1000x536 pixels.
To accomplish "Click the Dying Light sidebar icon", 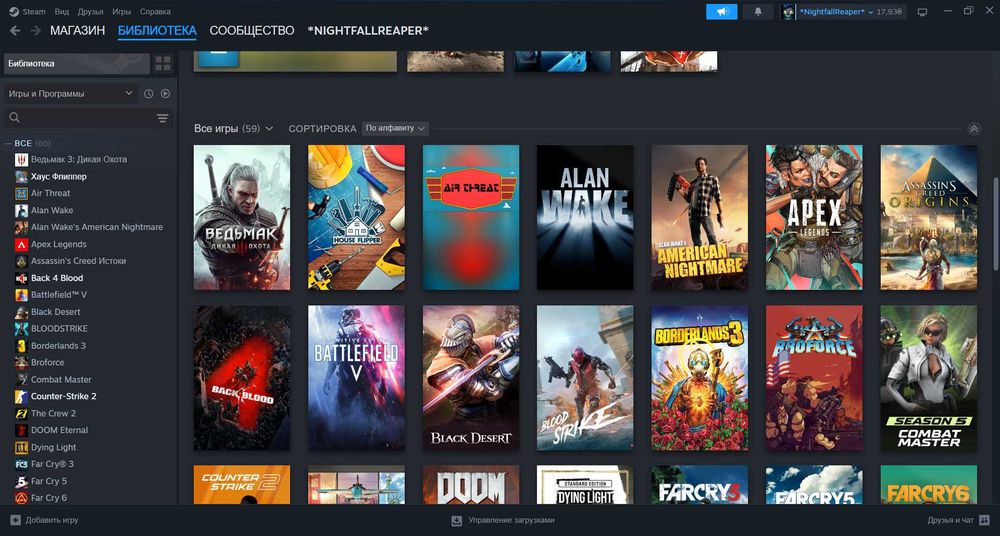I will click(21, 447).
